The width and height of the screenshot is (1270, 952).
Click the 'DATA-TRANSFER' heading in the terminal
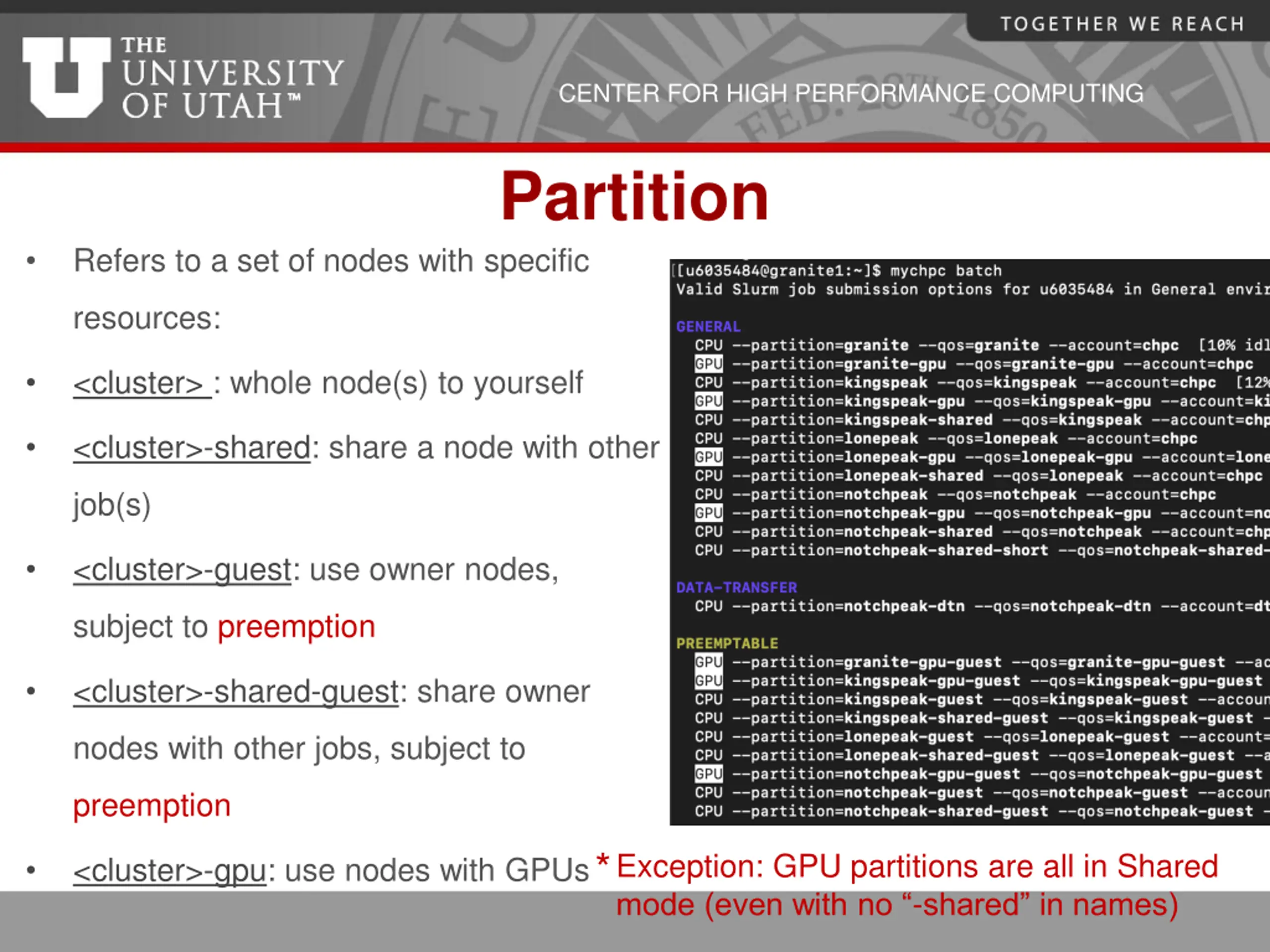[x=737, y=588]
